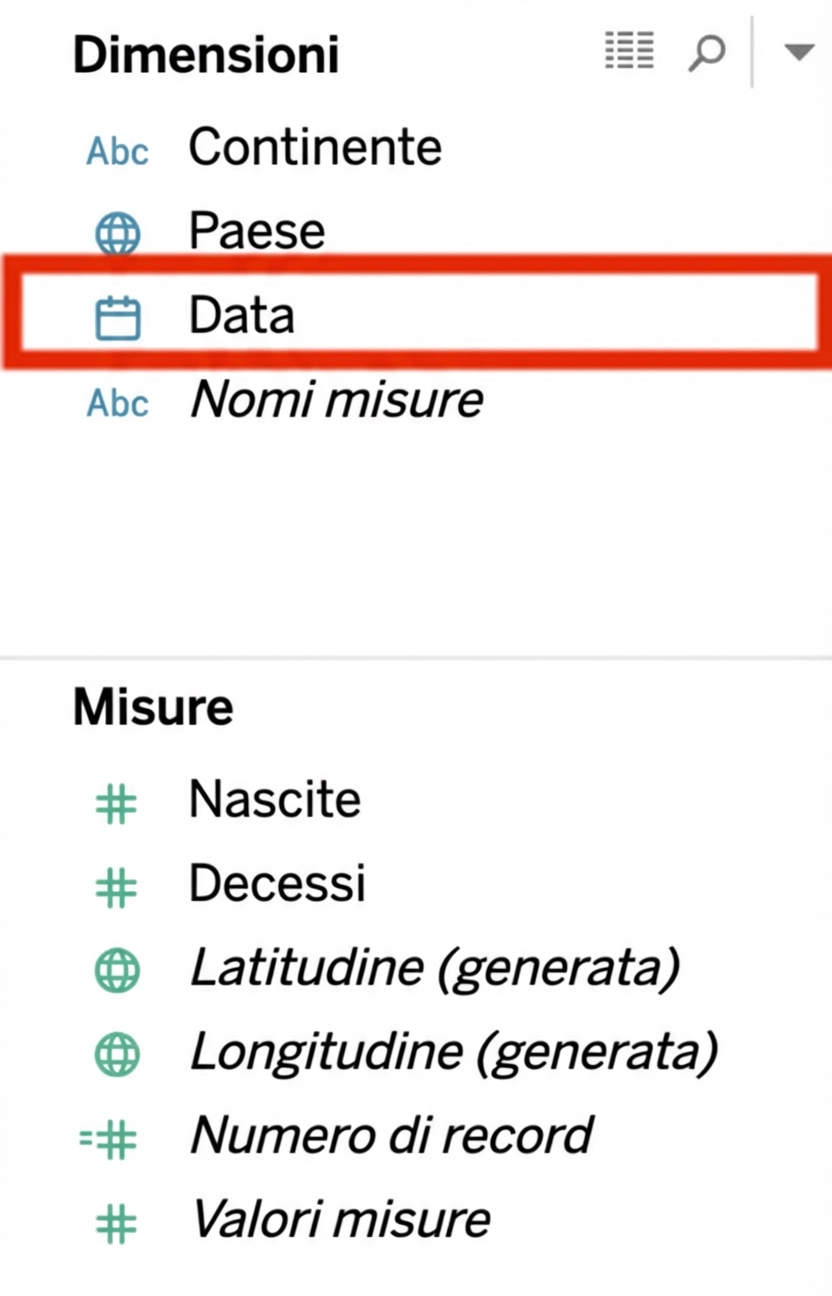Open the search fields magnifier icon

pos(706,52)
